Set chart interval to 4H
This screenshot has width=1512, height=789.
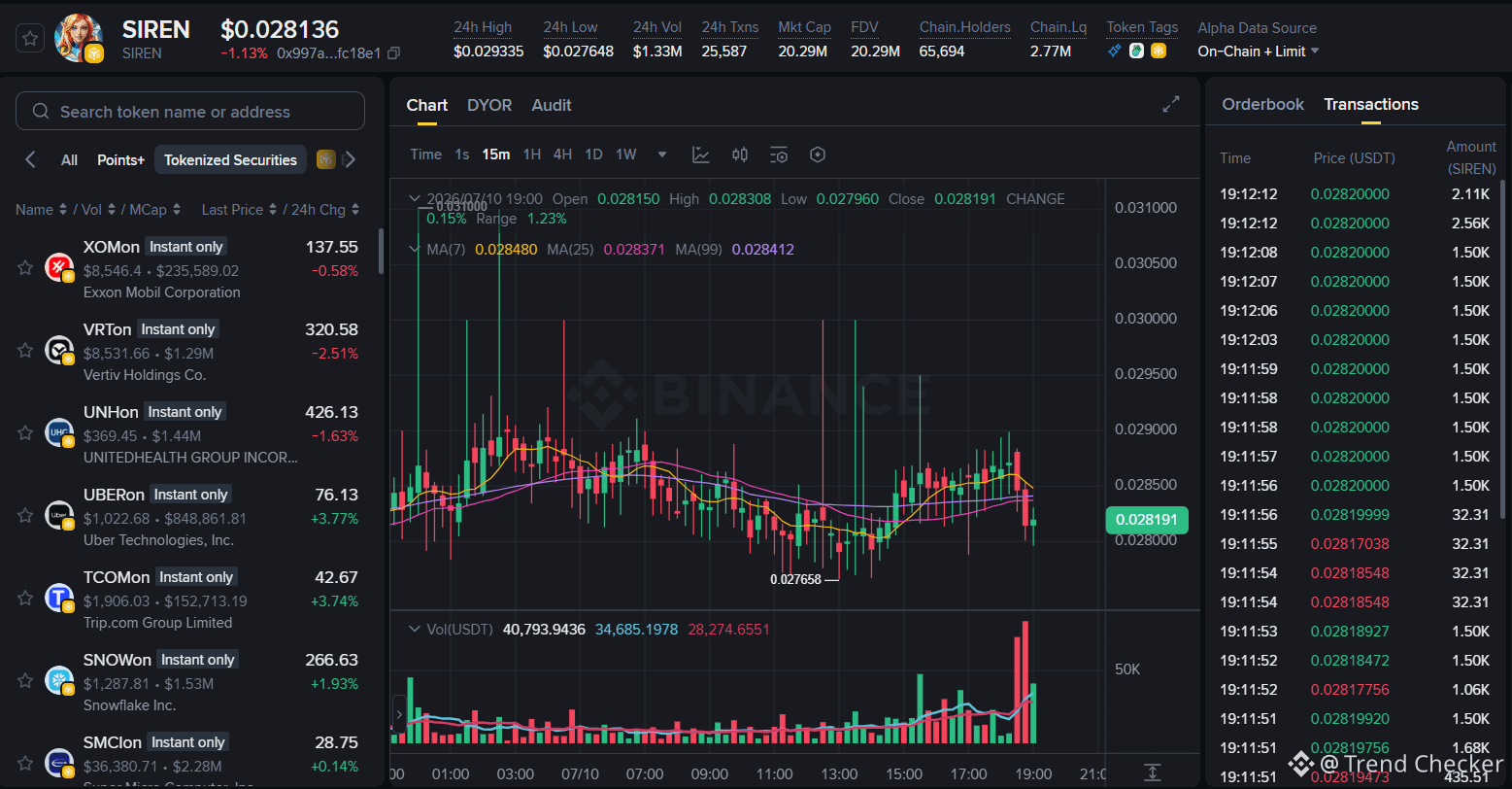(563, 154)
